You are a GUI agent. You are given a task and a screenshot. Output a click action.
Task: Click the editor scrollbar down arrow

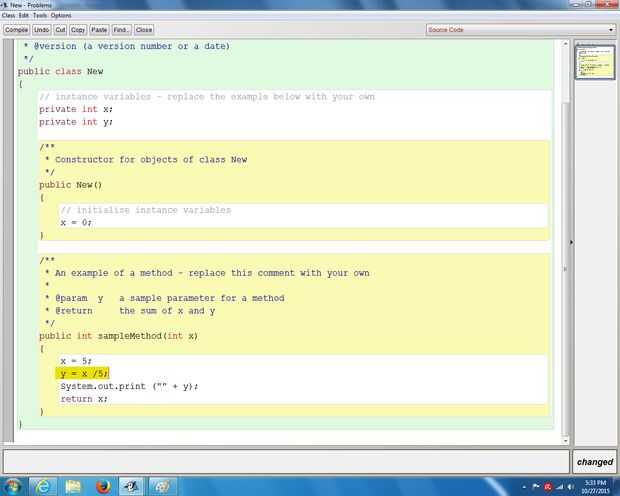565,440
